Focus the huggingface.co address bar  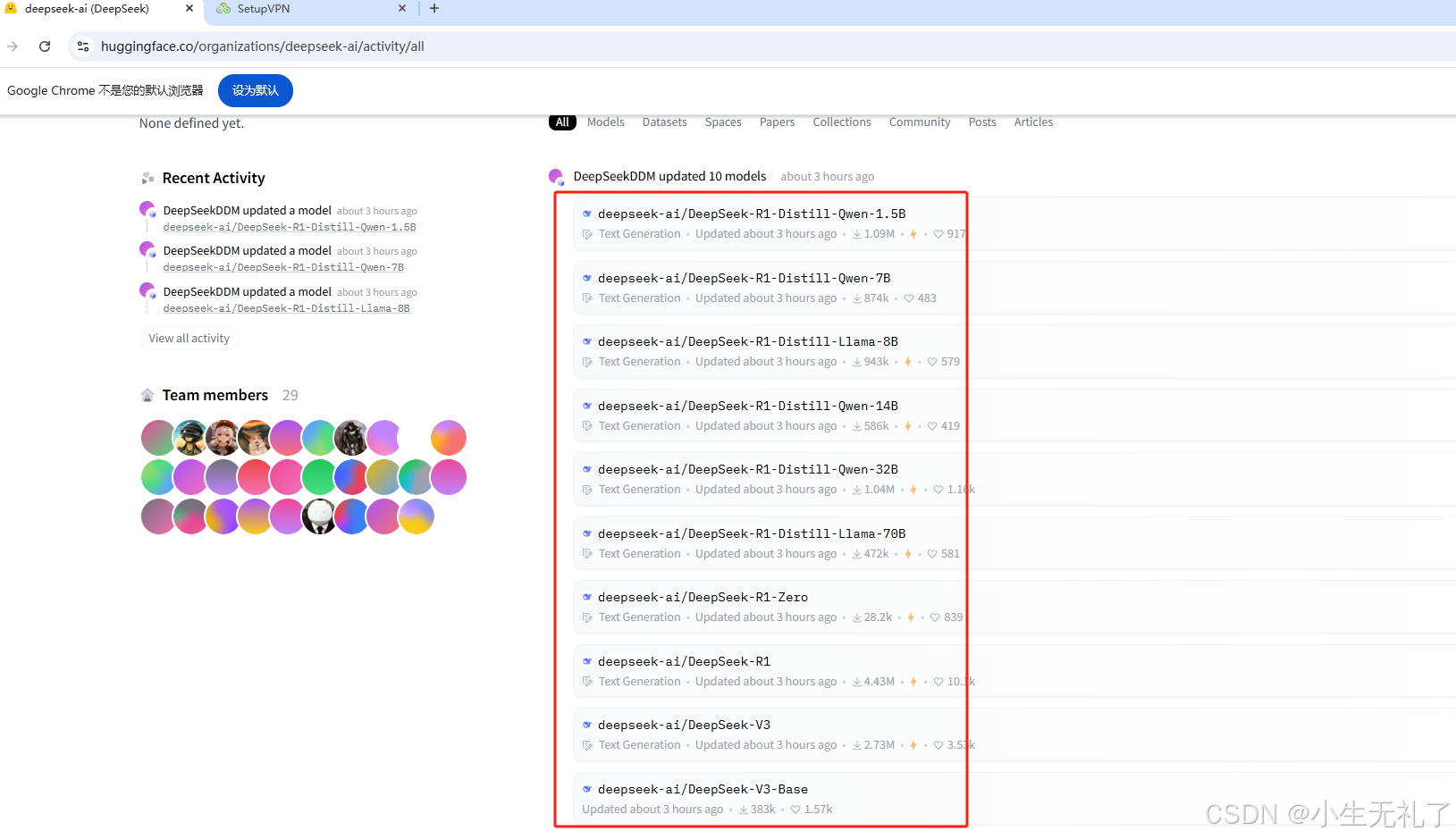click(760, 46)
